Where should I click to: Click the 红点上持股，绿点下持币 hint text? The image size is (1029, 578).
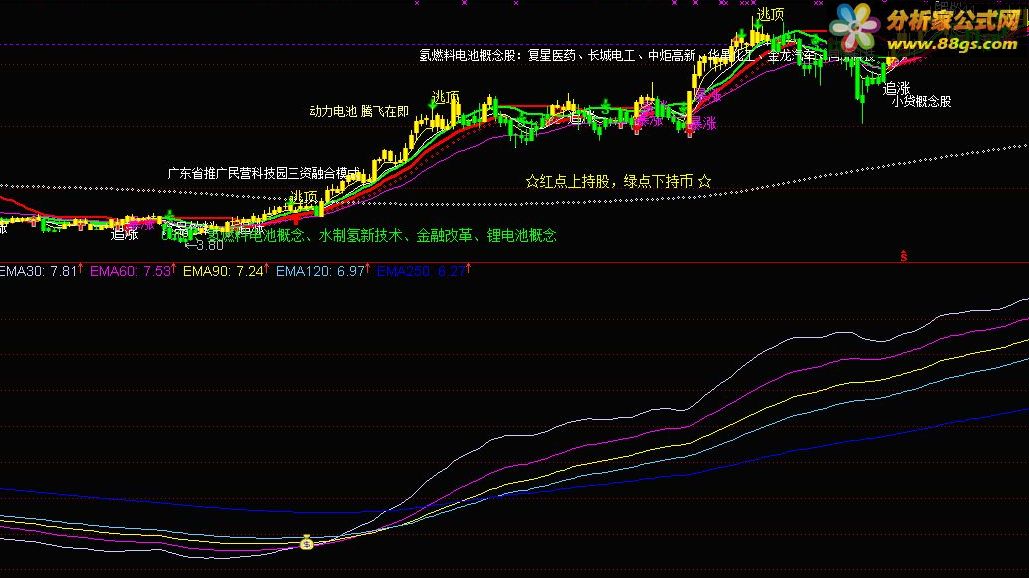(x=618, y=181)
